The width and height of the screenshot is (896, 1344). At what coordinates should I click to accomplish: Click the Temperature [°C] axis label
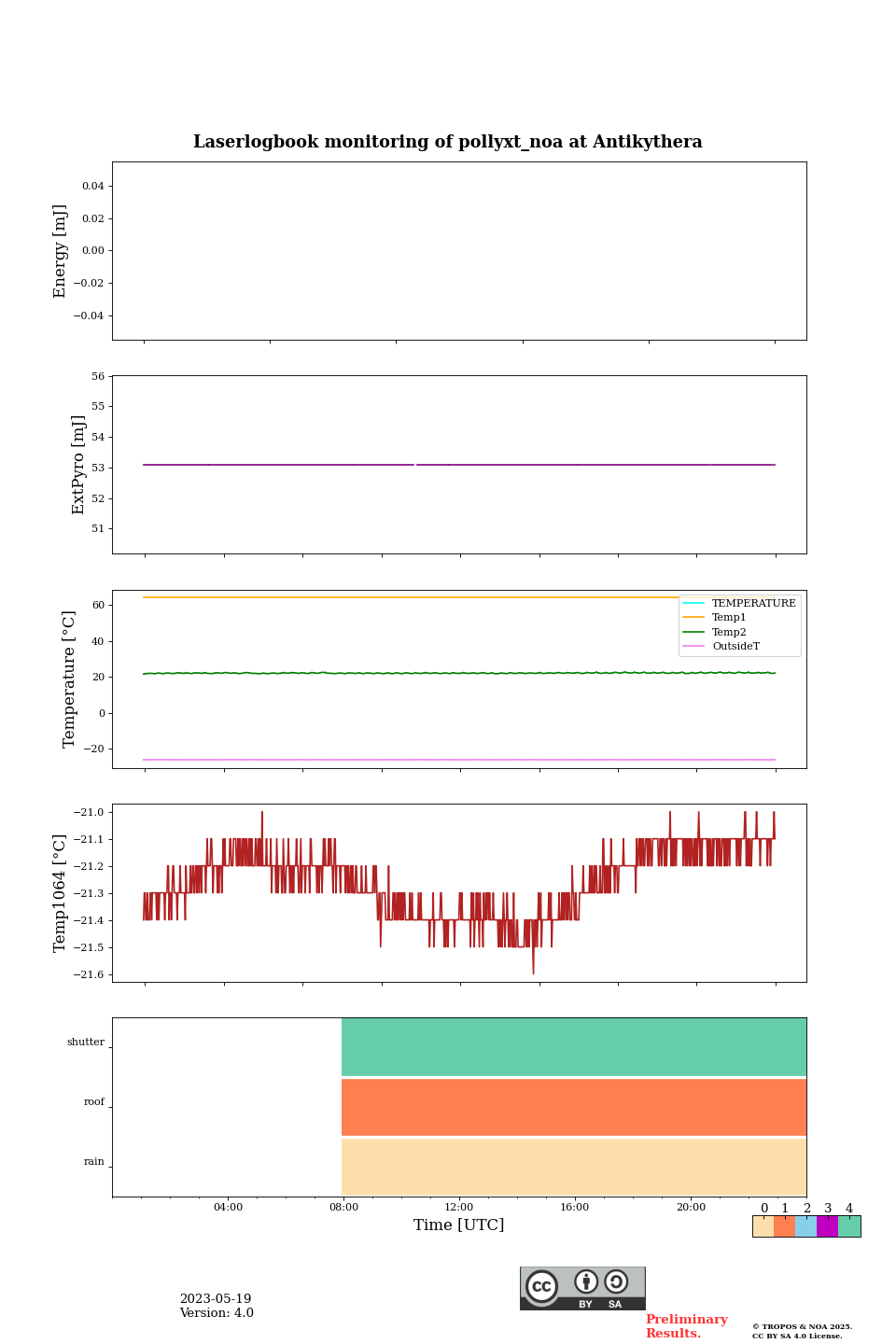(69, 679)
